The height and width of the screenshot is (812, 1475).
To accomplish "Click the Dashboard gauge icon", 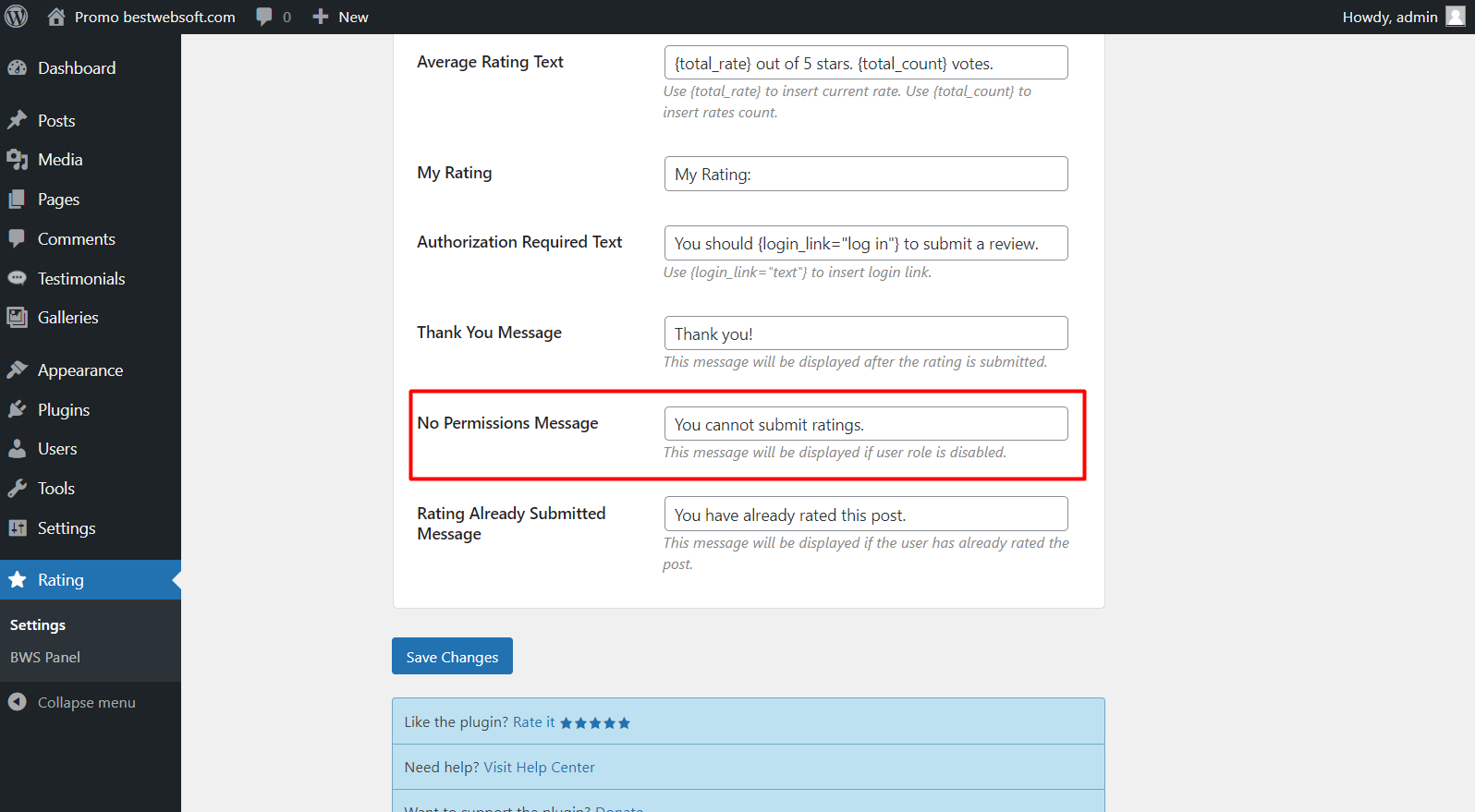I will coord(18,67).
